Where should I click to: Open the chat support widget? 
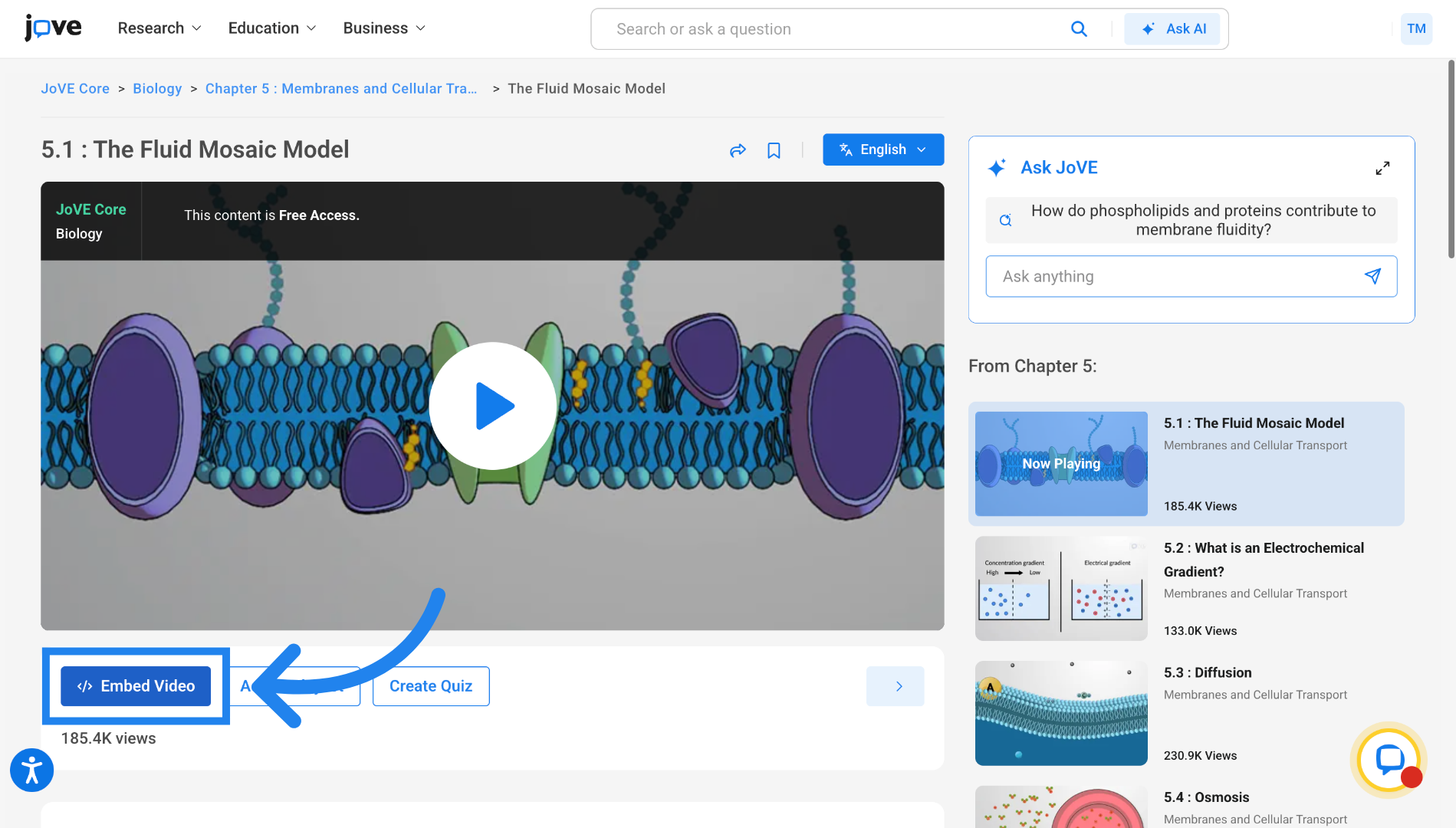click(x=1389, y=760)
